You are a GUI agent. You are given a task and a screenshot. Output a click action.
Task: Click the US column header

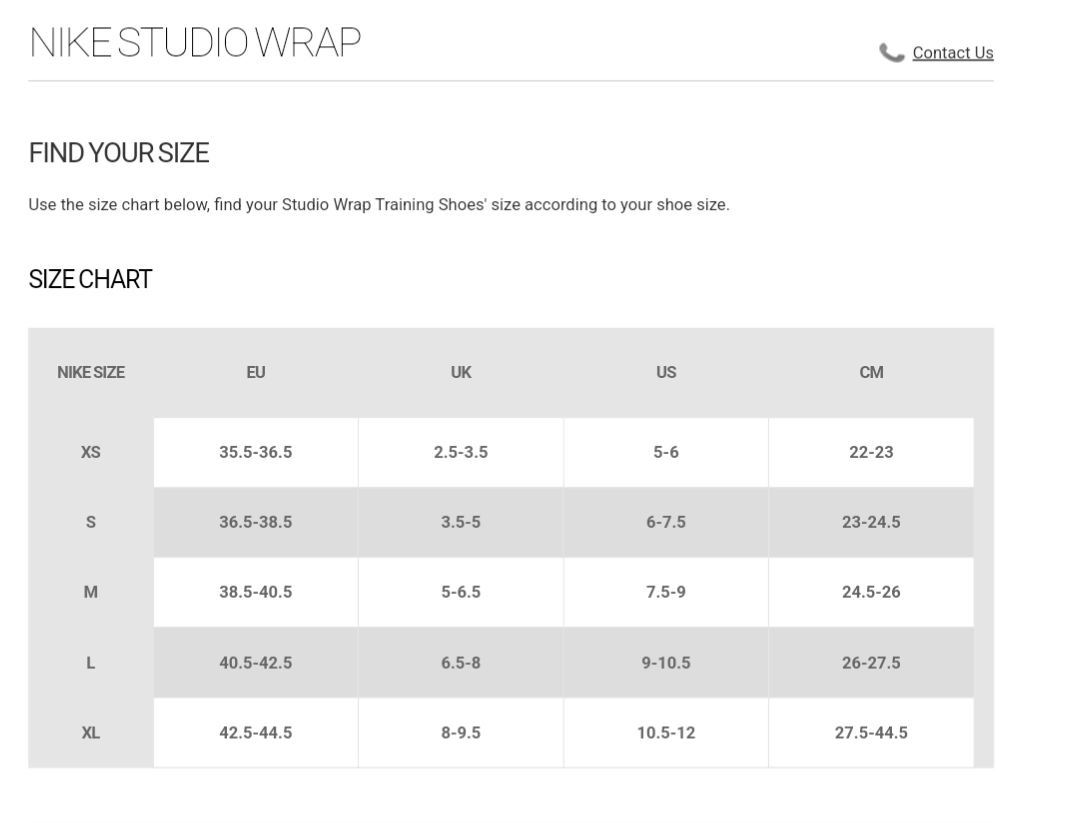(x=666, y=372)
